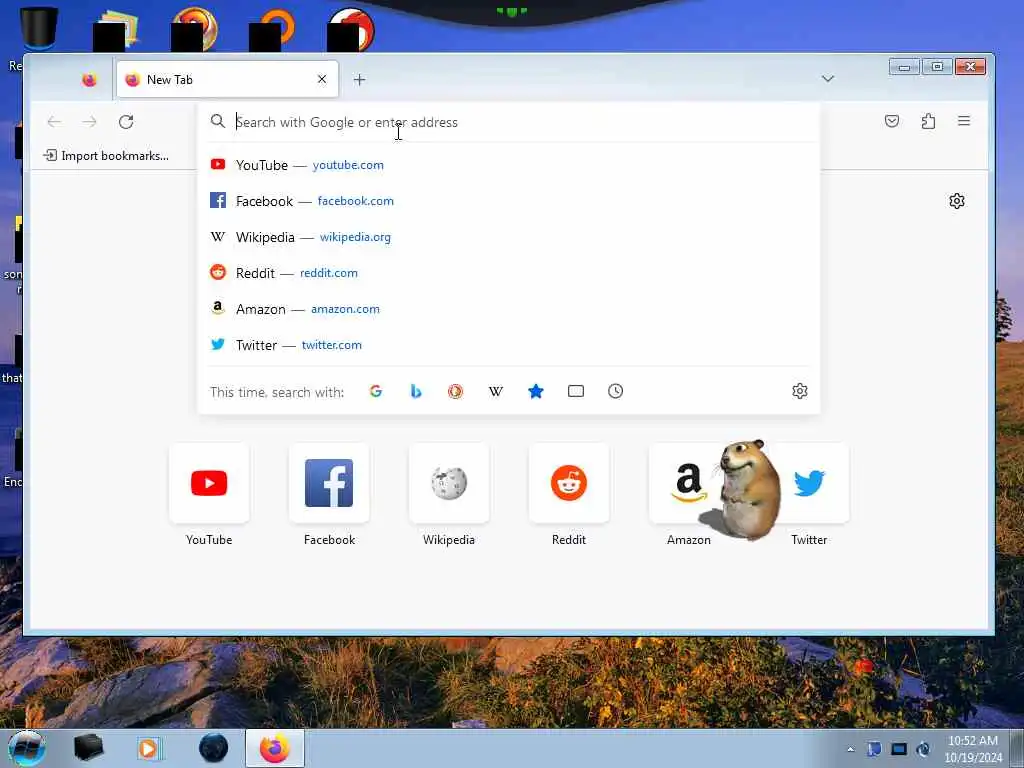
Task: Search this time with Wikipedia
Action: pyautogui.click(x=496, y=391)
